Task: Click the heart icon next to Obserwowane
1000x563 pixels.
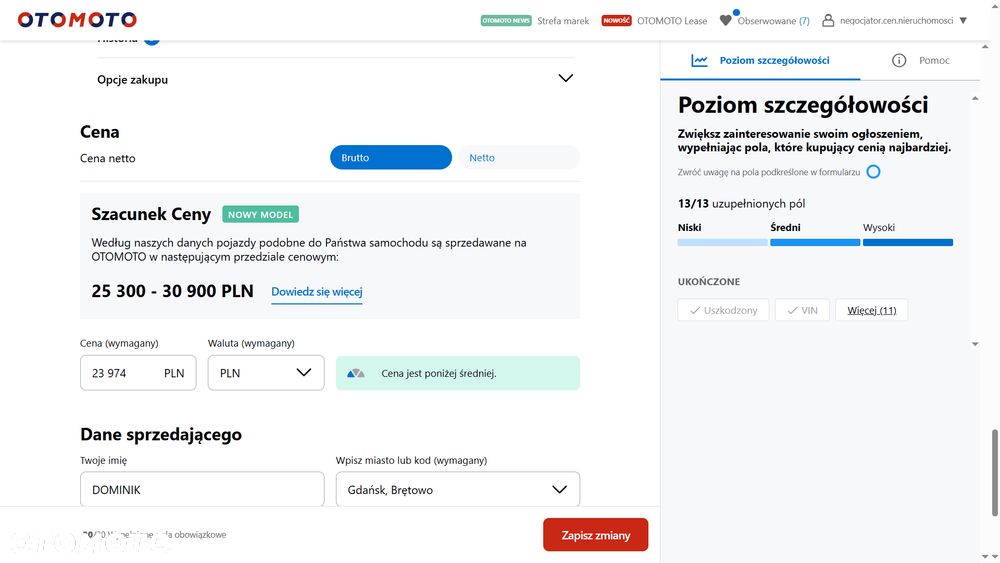Action: pos(726,21)
